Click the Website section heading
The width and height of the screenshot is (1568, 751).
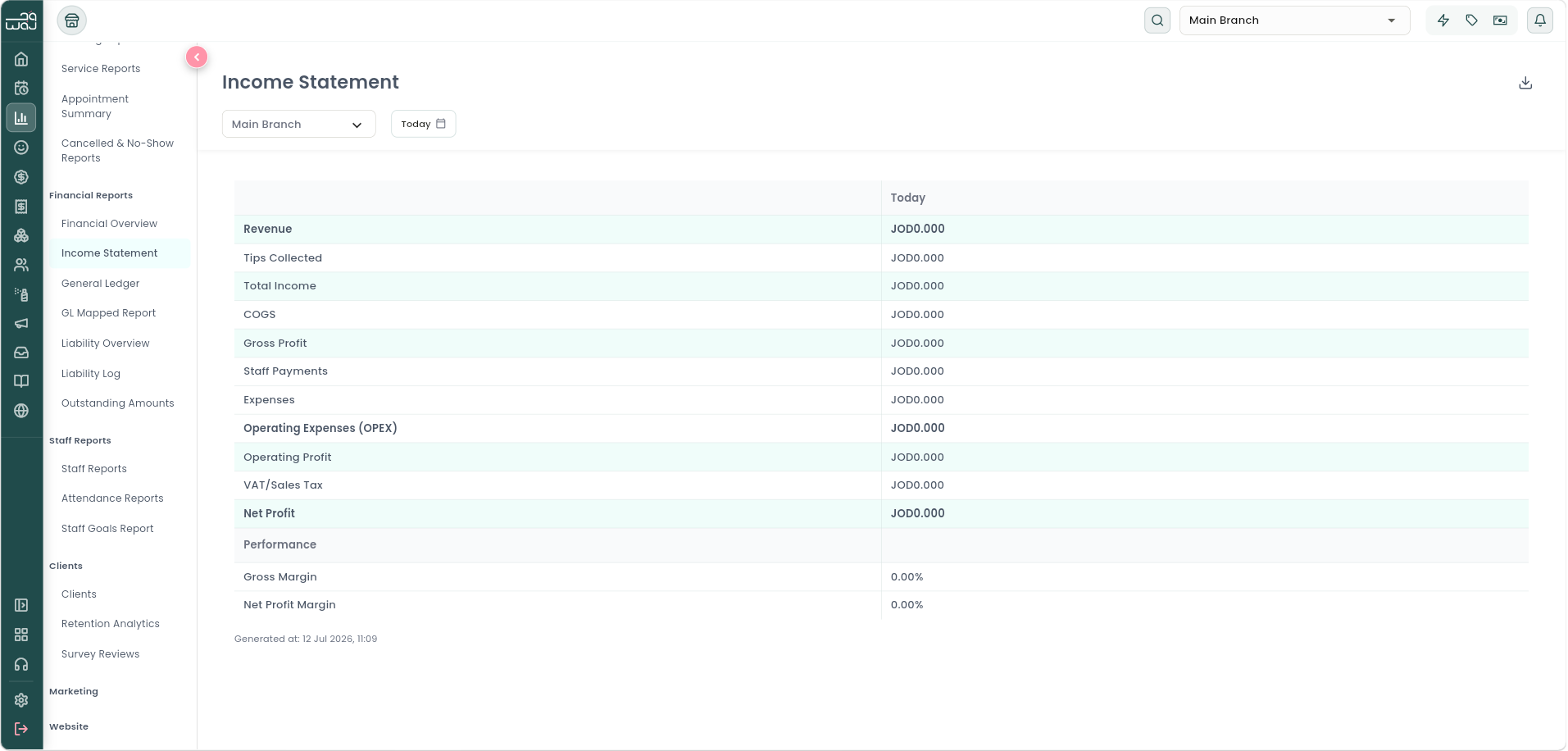[69, 726]
